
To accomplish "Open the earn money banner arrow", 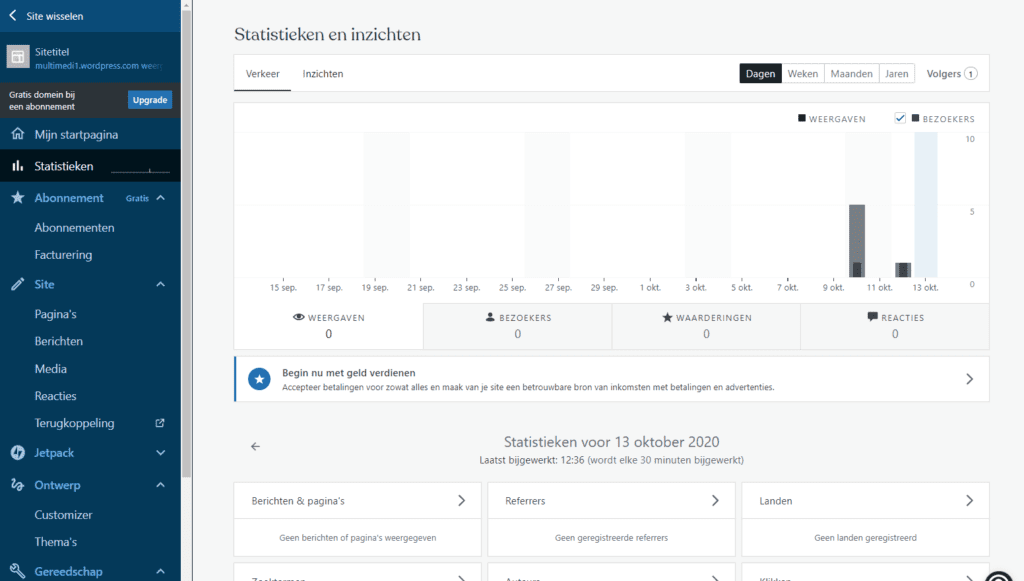I will click(x=969, y=379).
